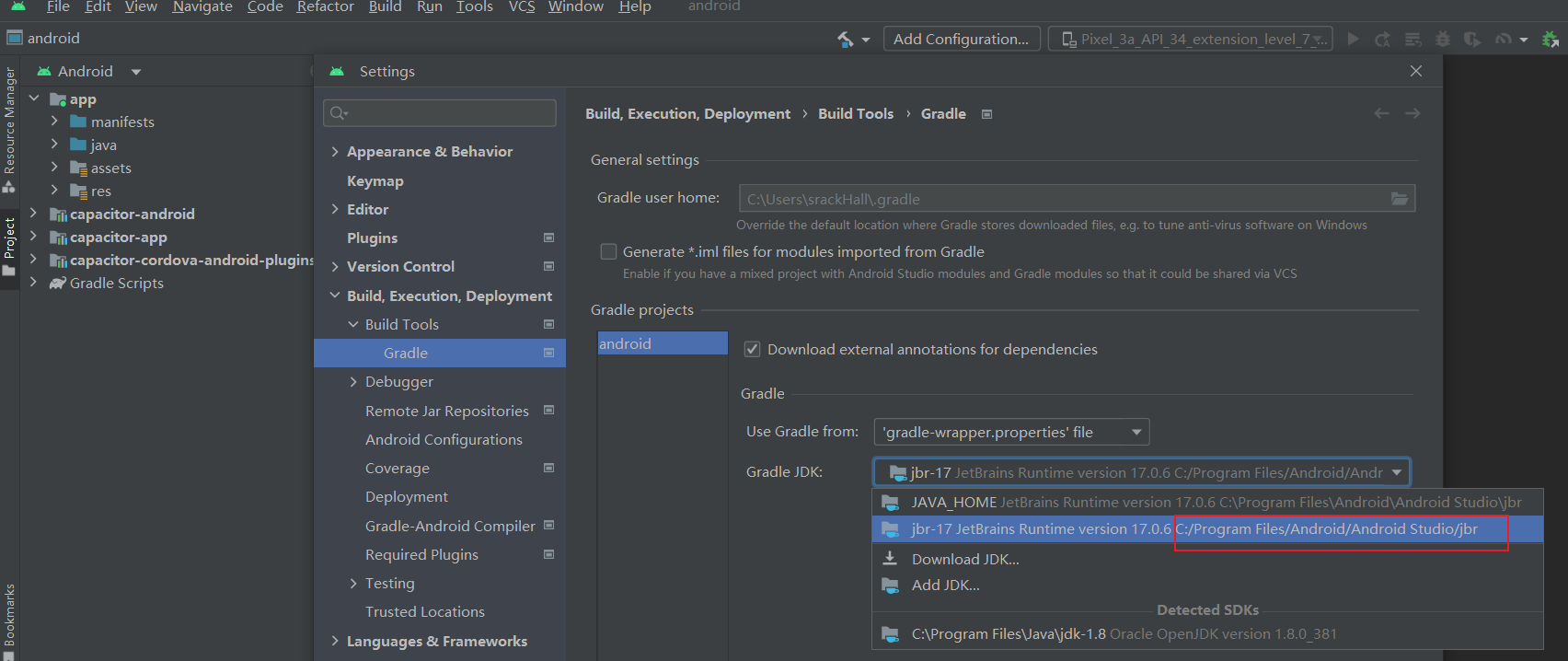Click the Download JDK... download icon
Viewport: 1568px width, 661px height.
click(x=890, y=559)
